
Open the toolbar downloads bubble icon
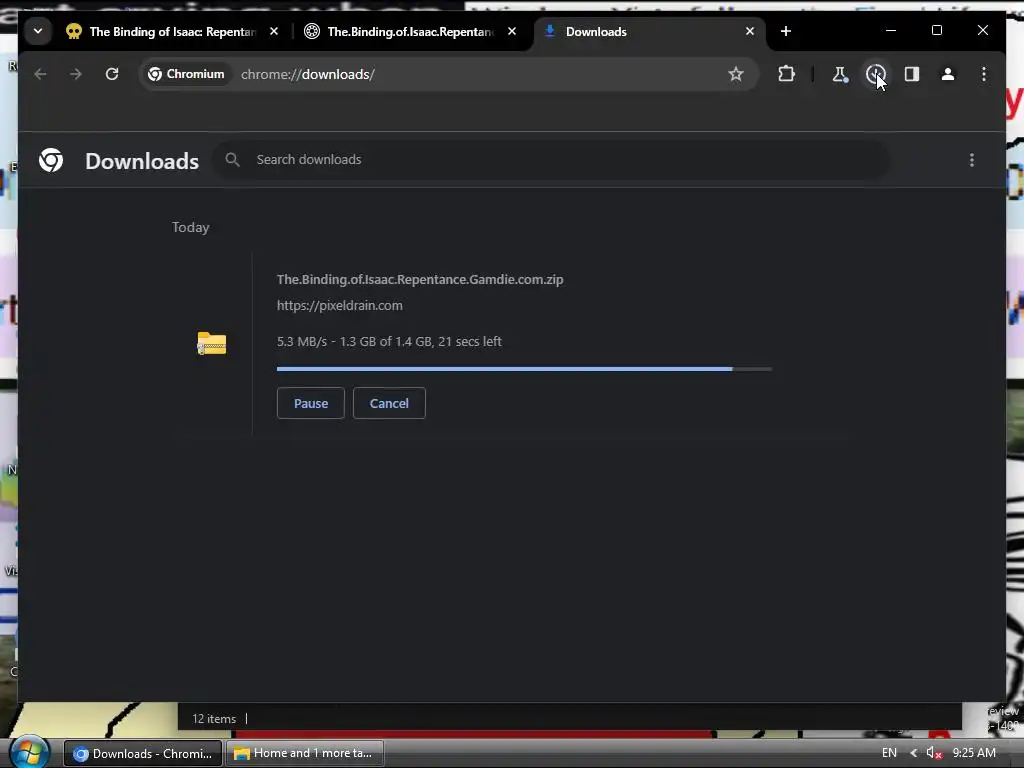876,74
